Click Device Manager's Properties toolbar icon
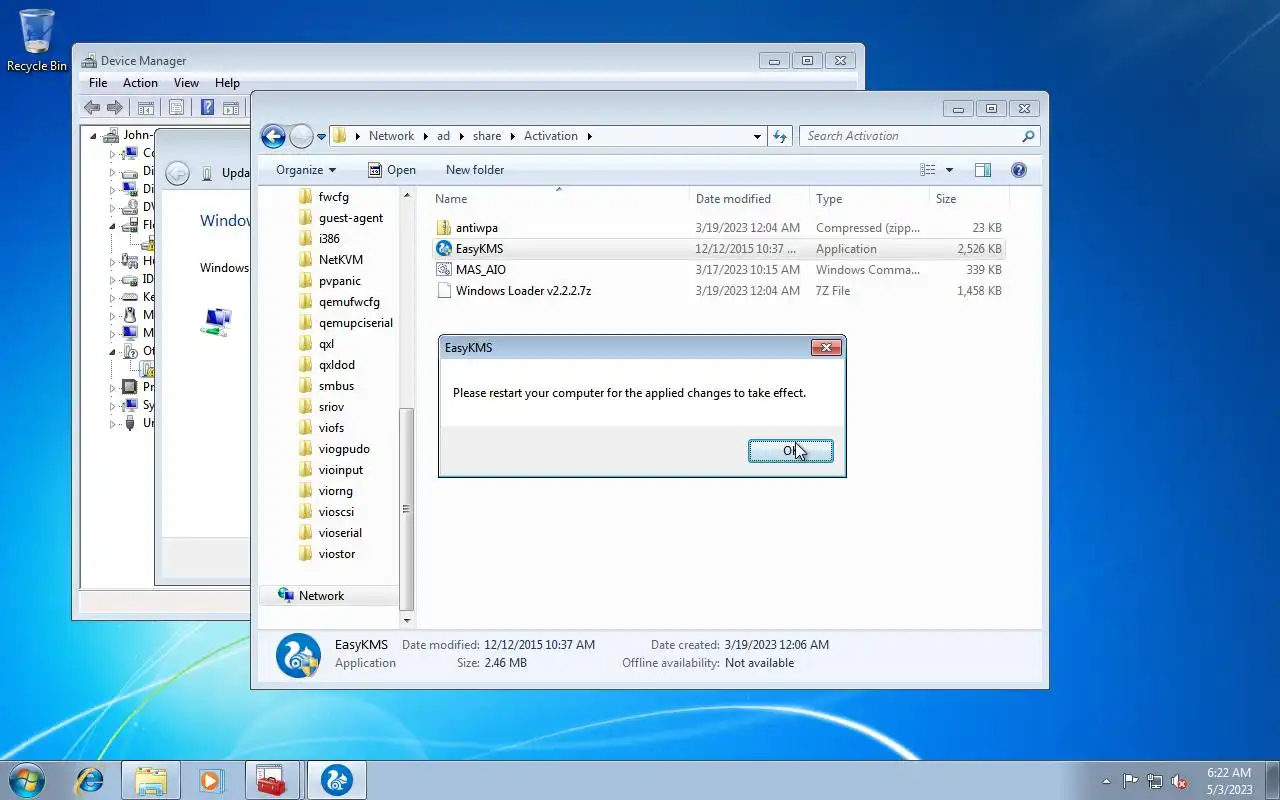Viewport: 1280px width, 800px height. tap(176, 108)
